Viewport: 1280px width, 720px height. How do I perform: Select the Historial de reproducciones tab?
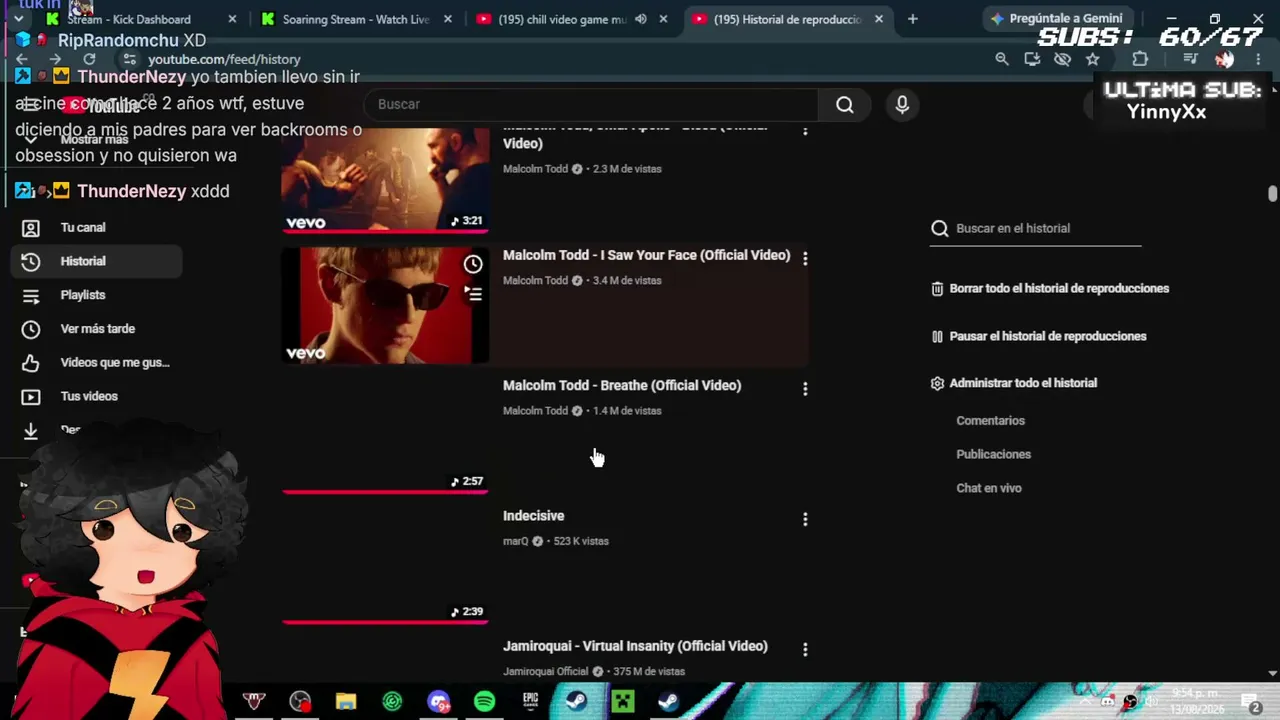pyautogui.click(x=787, y=19)
